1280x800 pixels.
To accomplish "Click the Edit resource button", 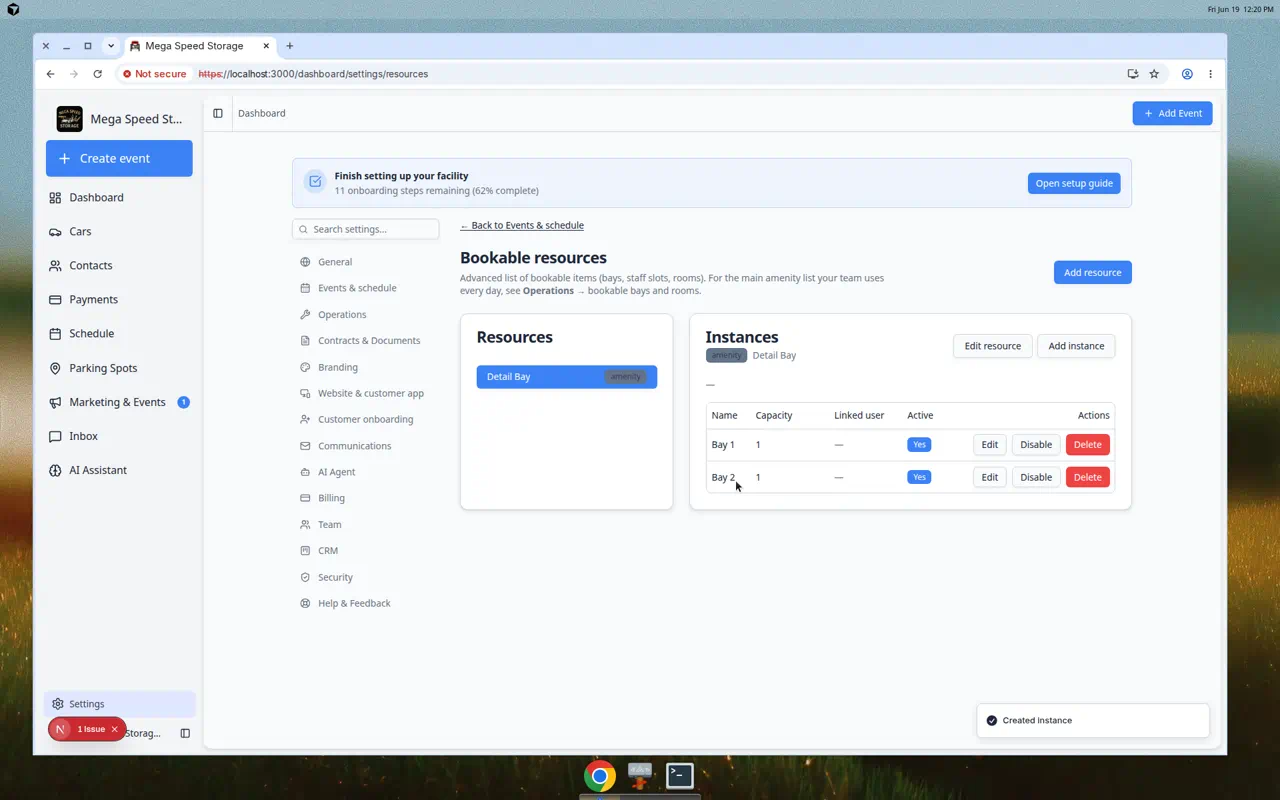I will 992,346.
